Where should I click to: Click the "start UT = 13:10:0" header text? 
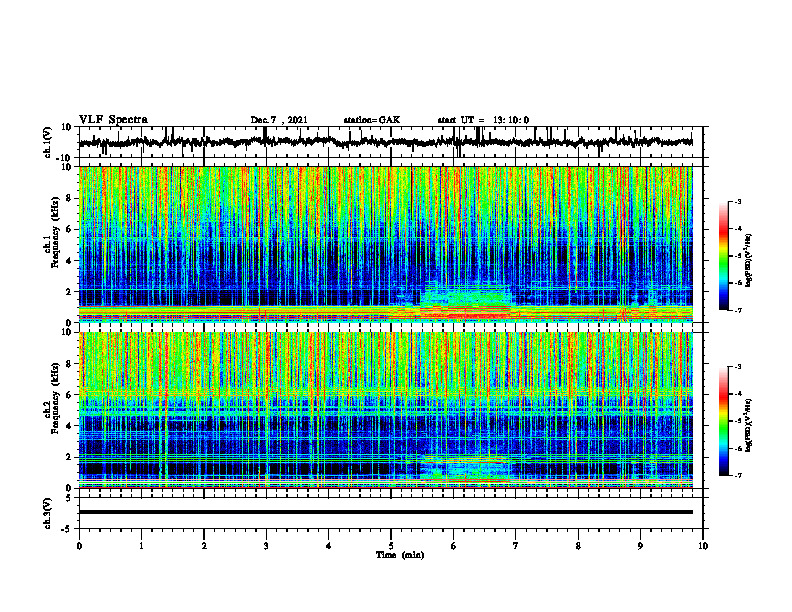click(483, 120)
